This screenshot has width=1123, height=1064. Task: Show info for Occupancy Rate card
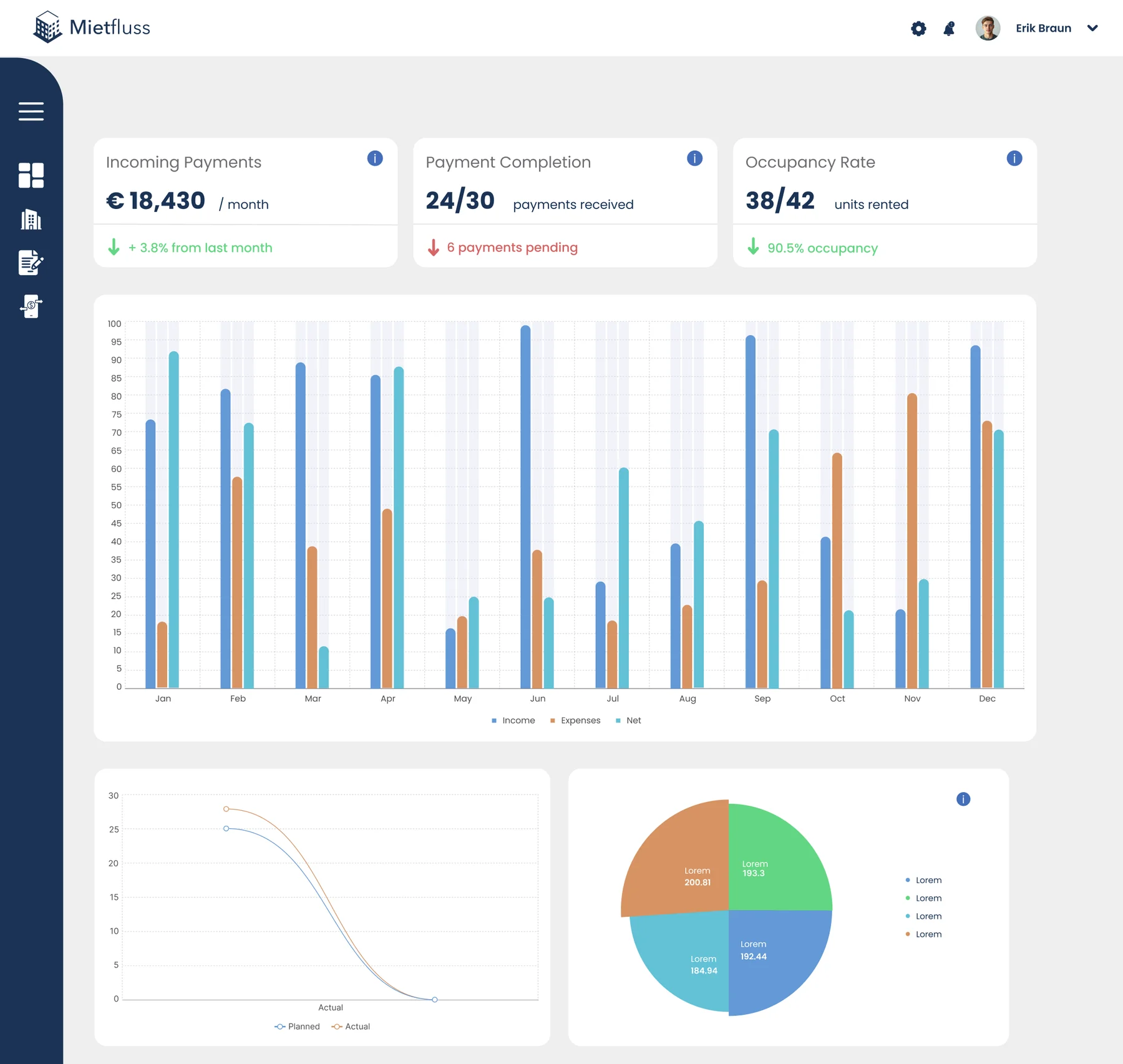click(x=1014, y=158)
